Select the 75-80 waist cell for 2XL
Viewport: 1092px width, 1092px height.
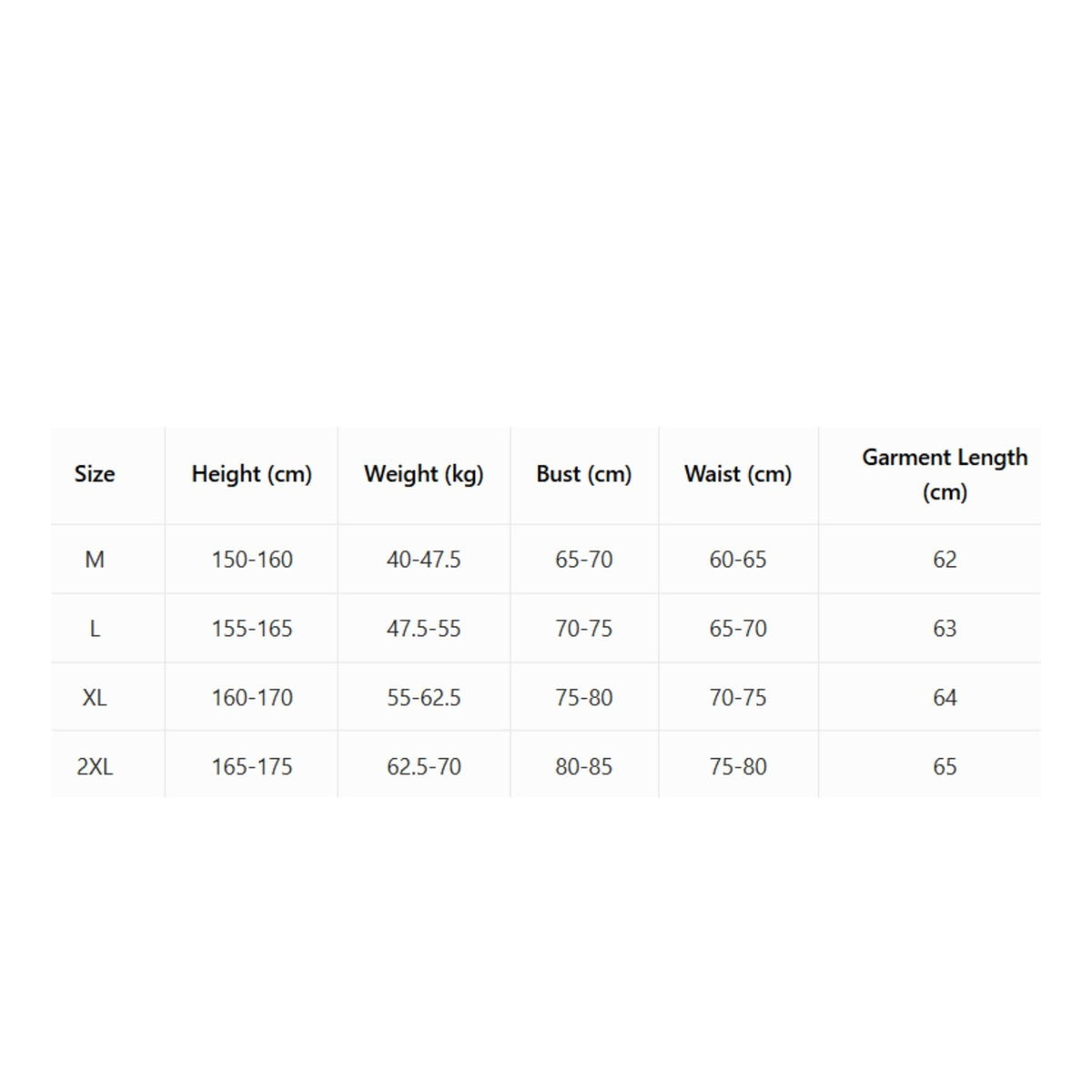tap(738, 767)
